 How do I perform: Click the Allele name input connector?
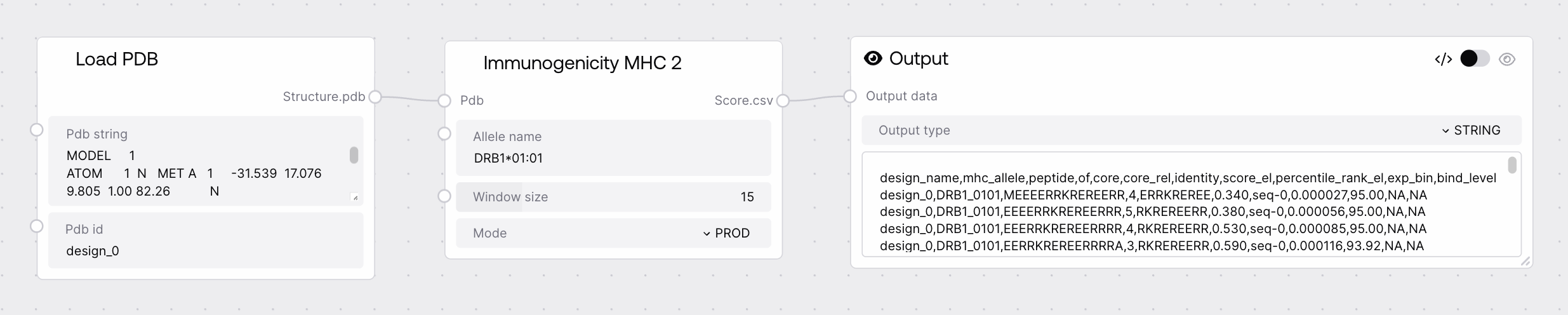pyautogui.click(x=444, y=133)
